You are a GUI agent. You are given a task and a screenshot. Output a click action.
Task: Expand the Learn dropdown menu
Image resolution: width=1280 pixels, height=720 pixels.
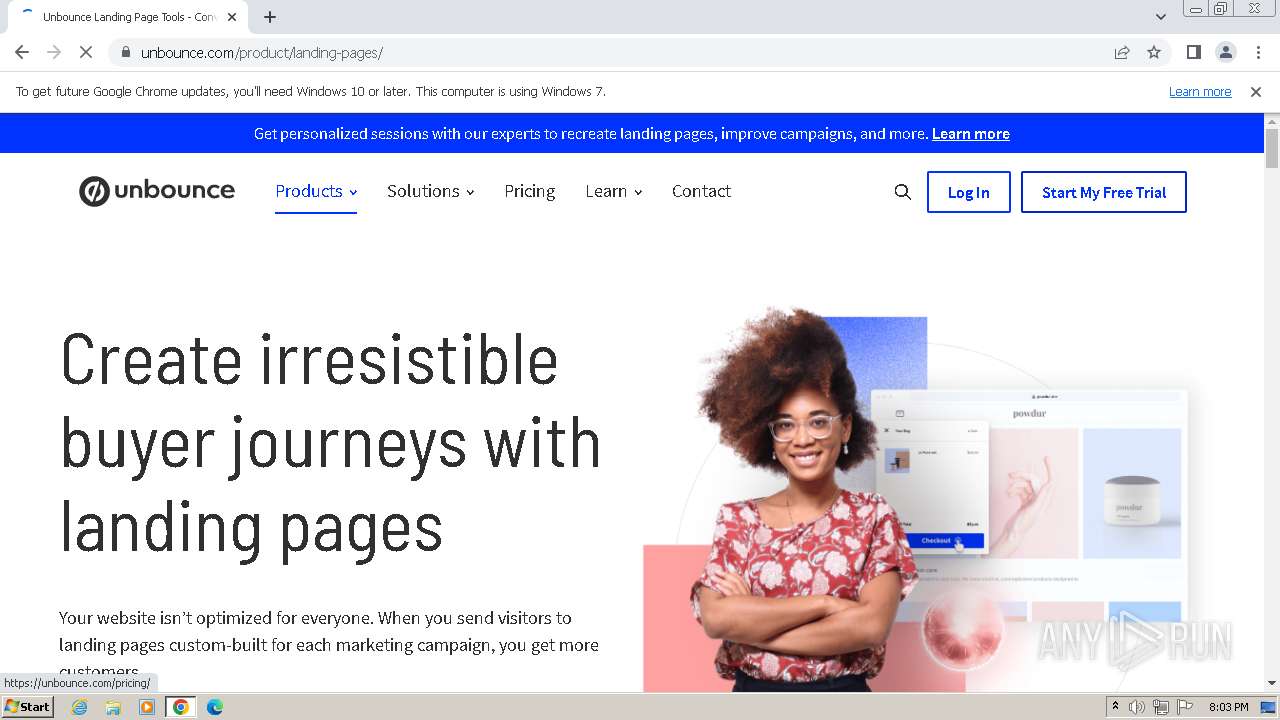click(x=613, y=191)
